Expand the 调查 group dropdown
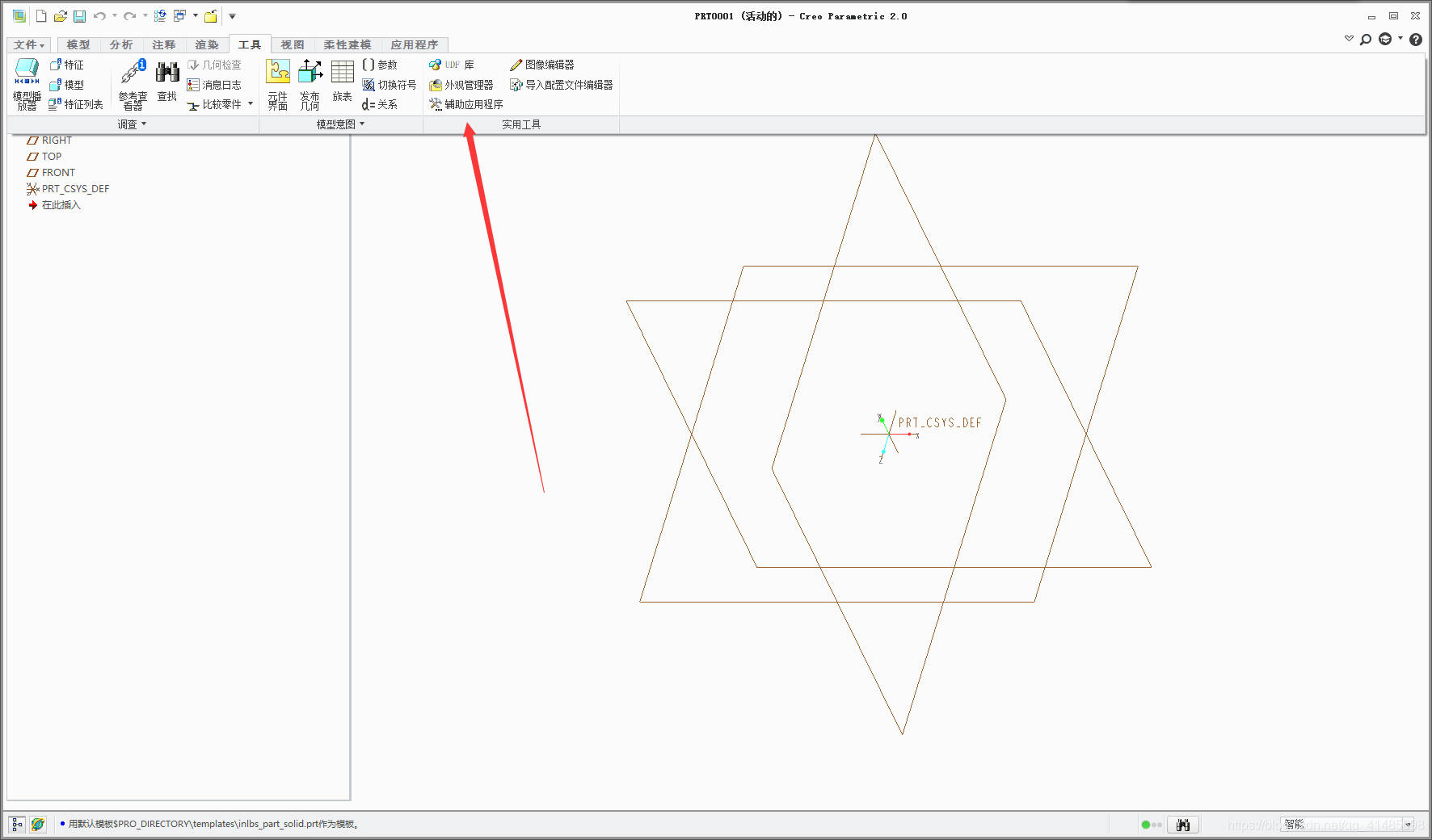The image size is (1432, 840). tap(133, 124)
